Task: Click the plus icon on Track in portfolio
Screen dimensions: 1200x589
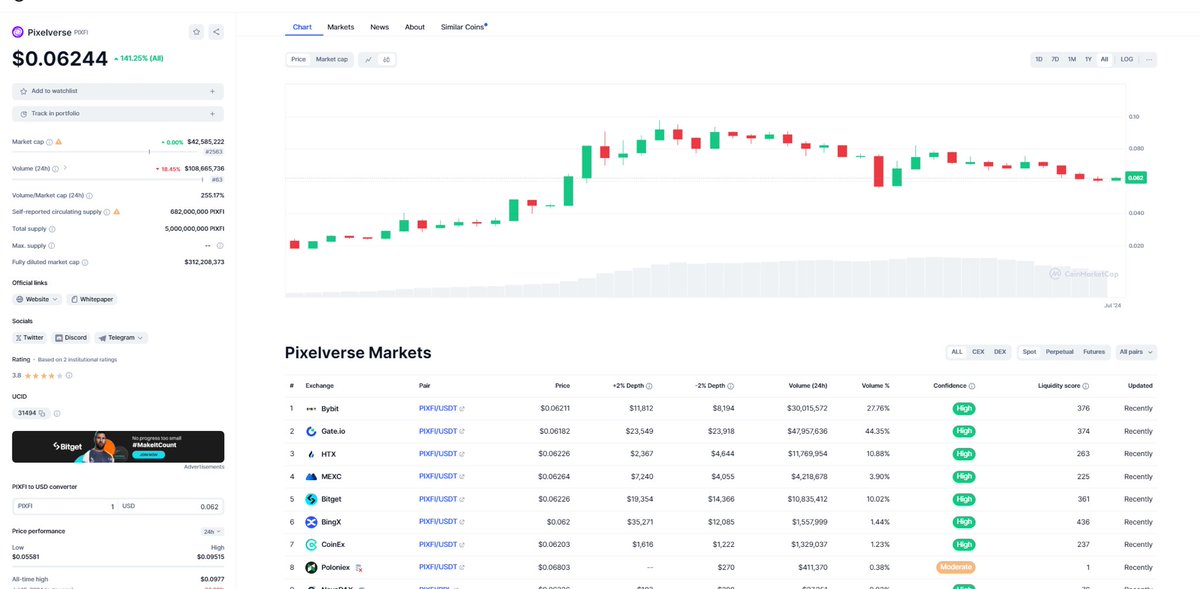Action: tap(212, 113)
